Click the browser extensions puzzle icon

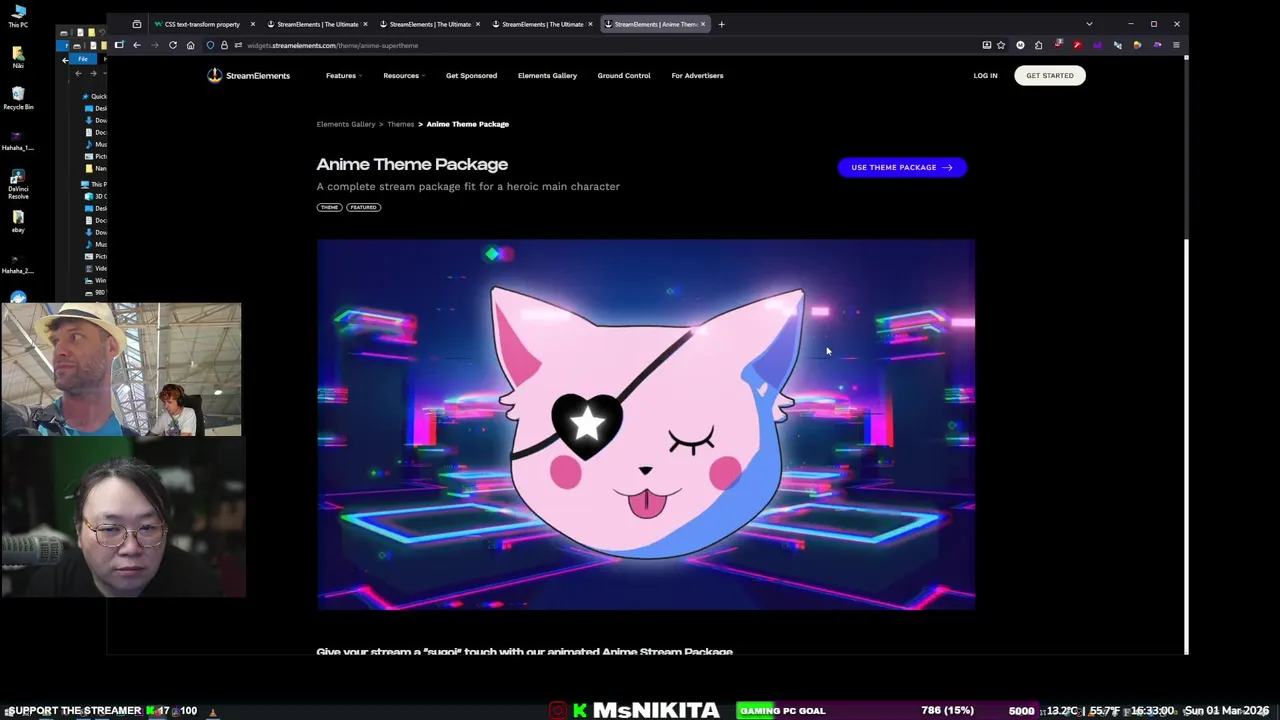tap(1038, 45)
